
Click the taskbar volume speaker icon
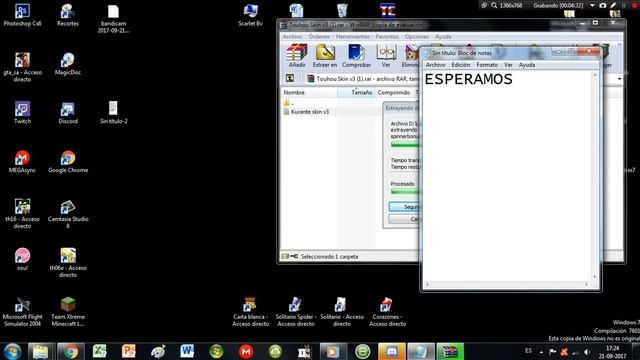coord(587,352)
